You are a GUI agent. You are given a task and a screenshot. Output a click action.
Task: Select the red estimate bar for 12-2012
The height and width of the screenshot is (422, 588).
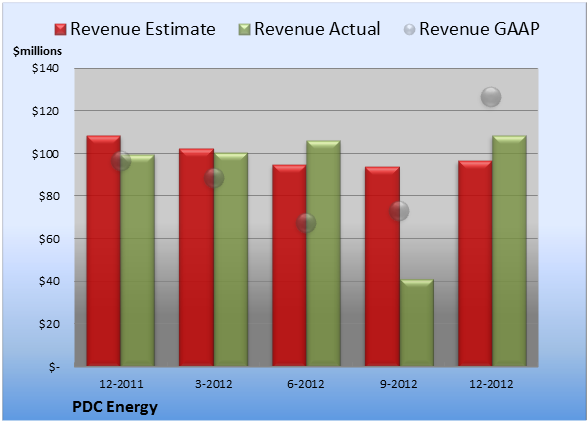475,263
